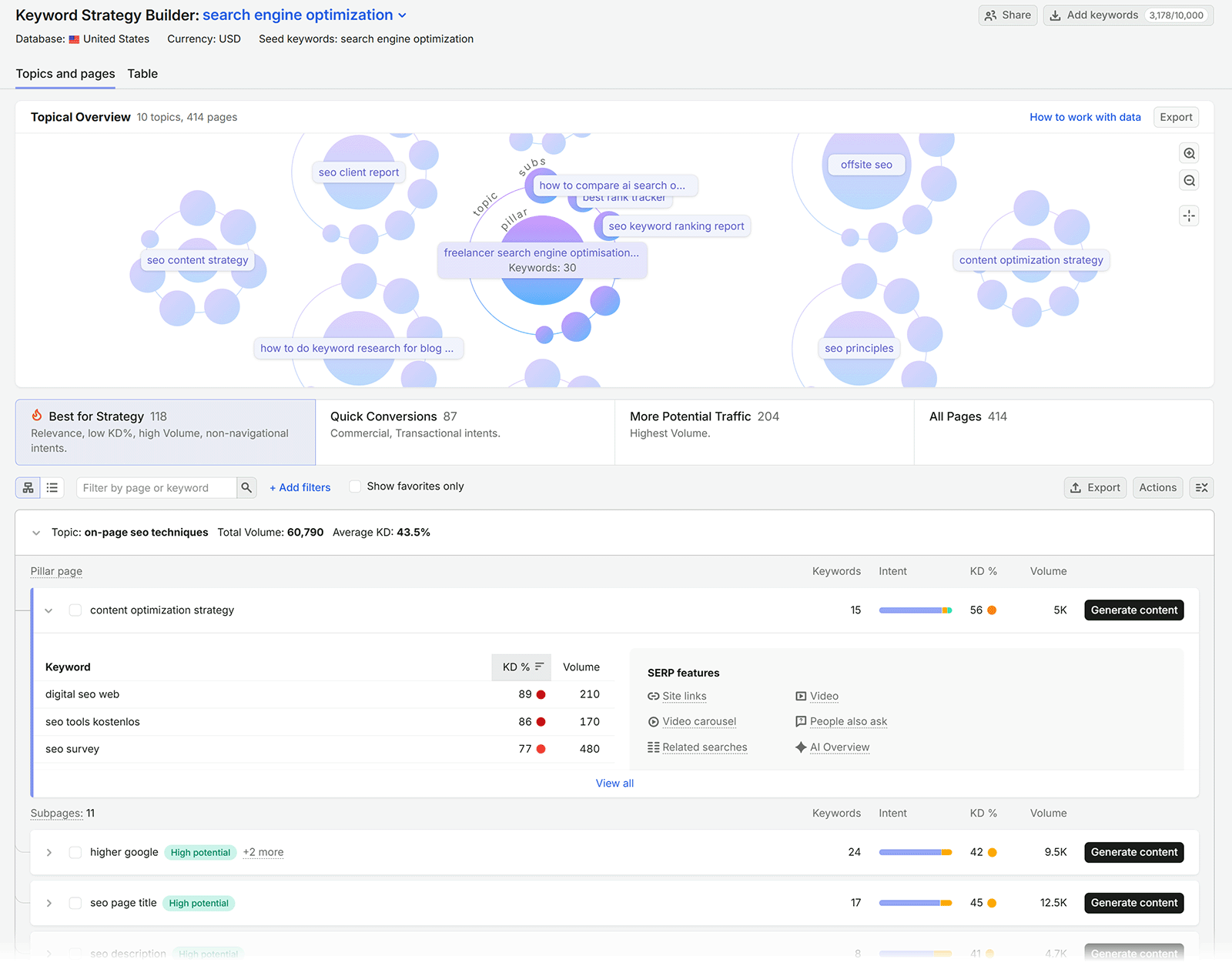Sort keywords by KD % column
This screenshot has height=966, width=1232.
pos(522,667)
